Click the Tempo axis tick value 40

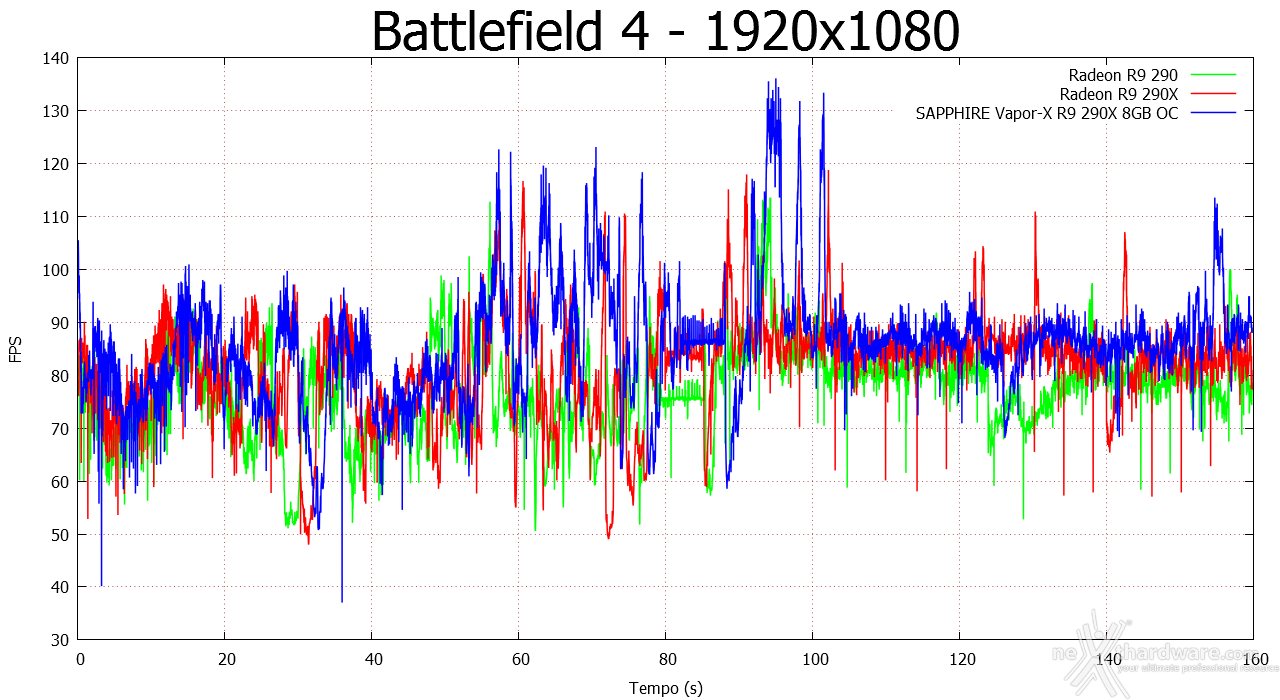click(372, 660)
